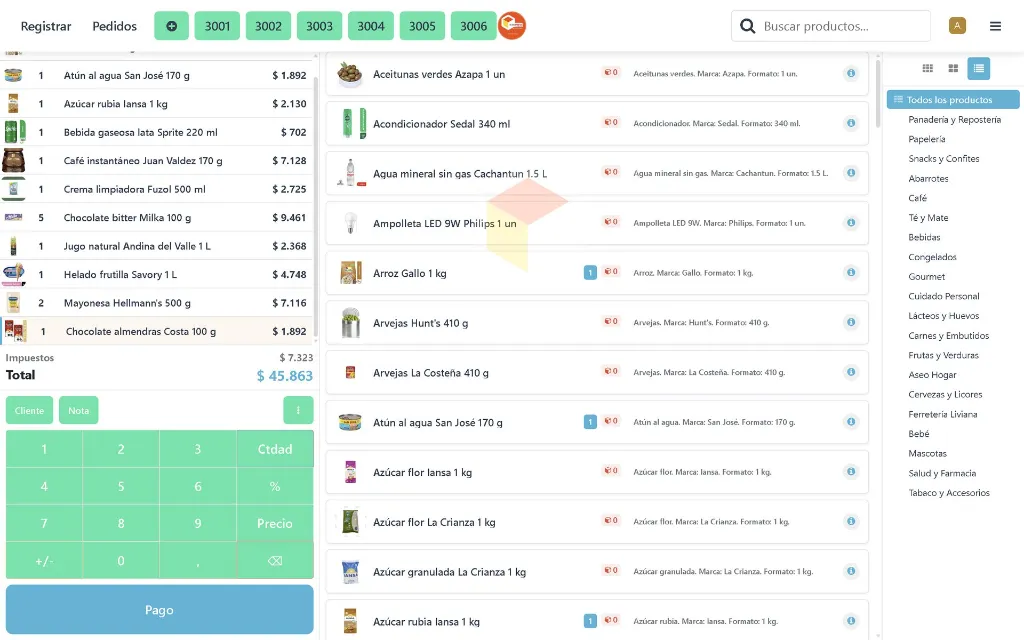Click the user avatar icon A
This screenshot has width=1024, height=640.
pos(957,26)
